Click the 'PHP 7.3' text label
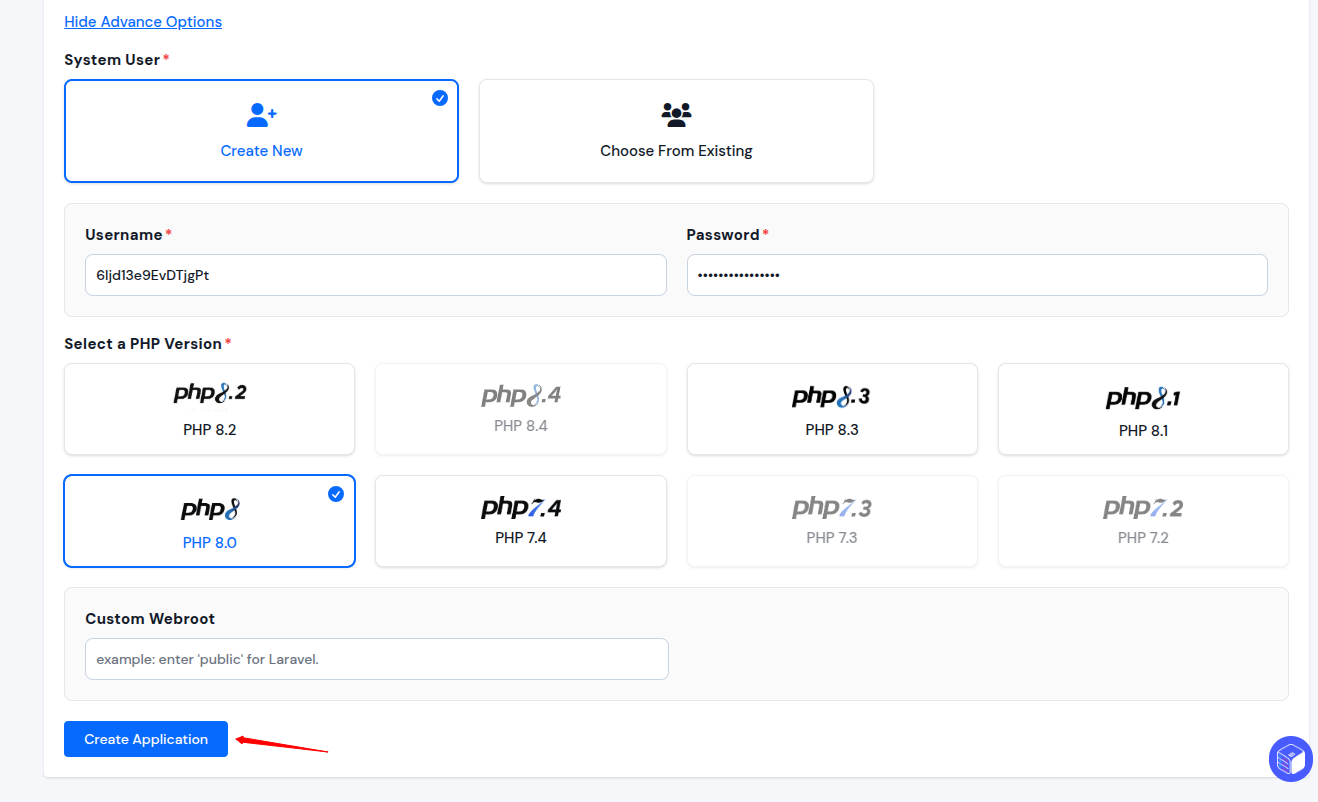Image resolution: width=1318 pixels, height=802 pixels. pyautogui.click(x=832, y=538)
